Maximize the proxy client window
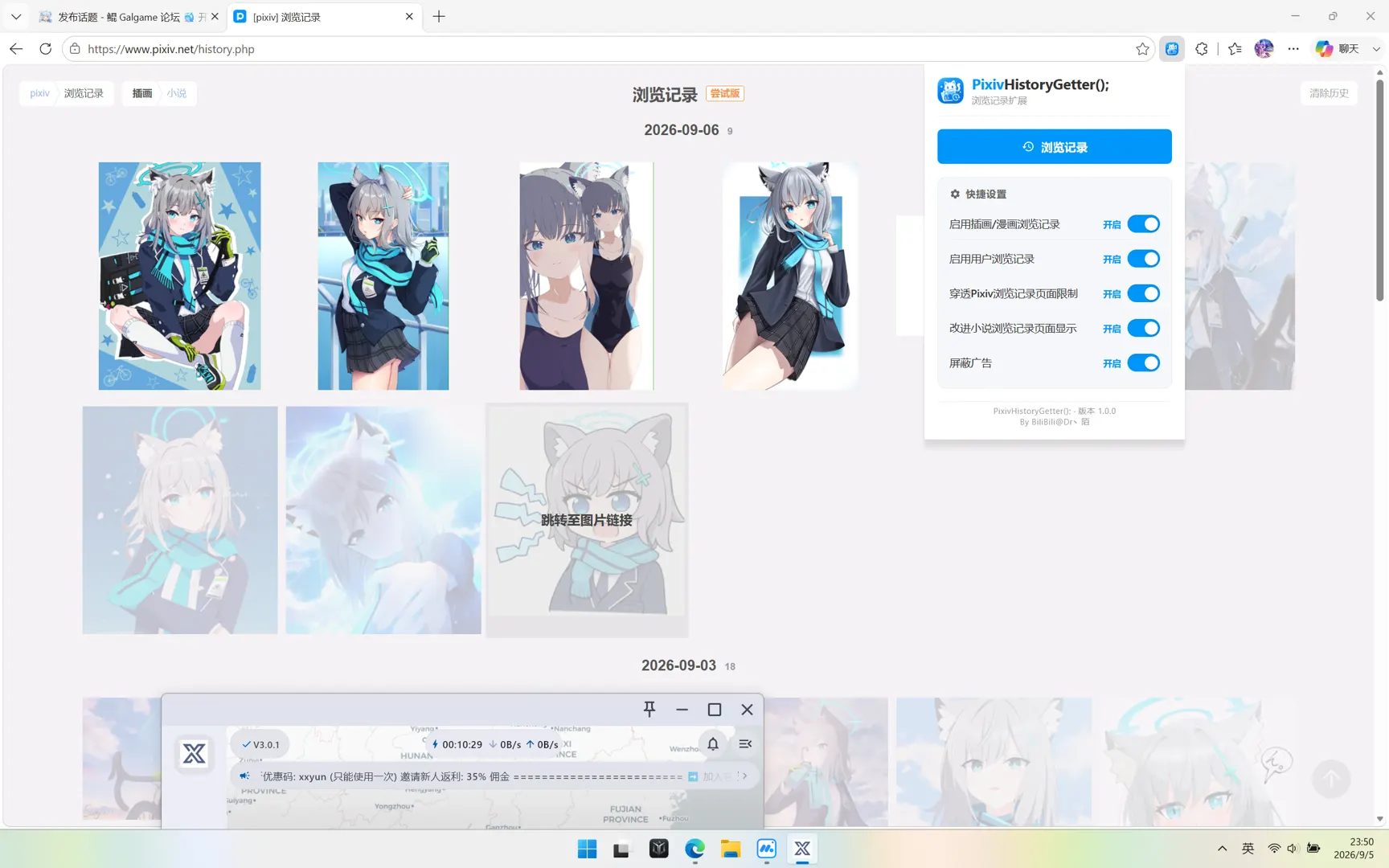The image size is (1389, 868). (x=715, y=709)
